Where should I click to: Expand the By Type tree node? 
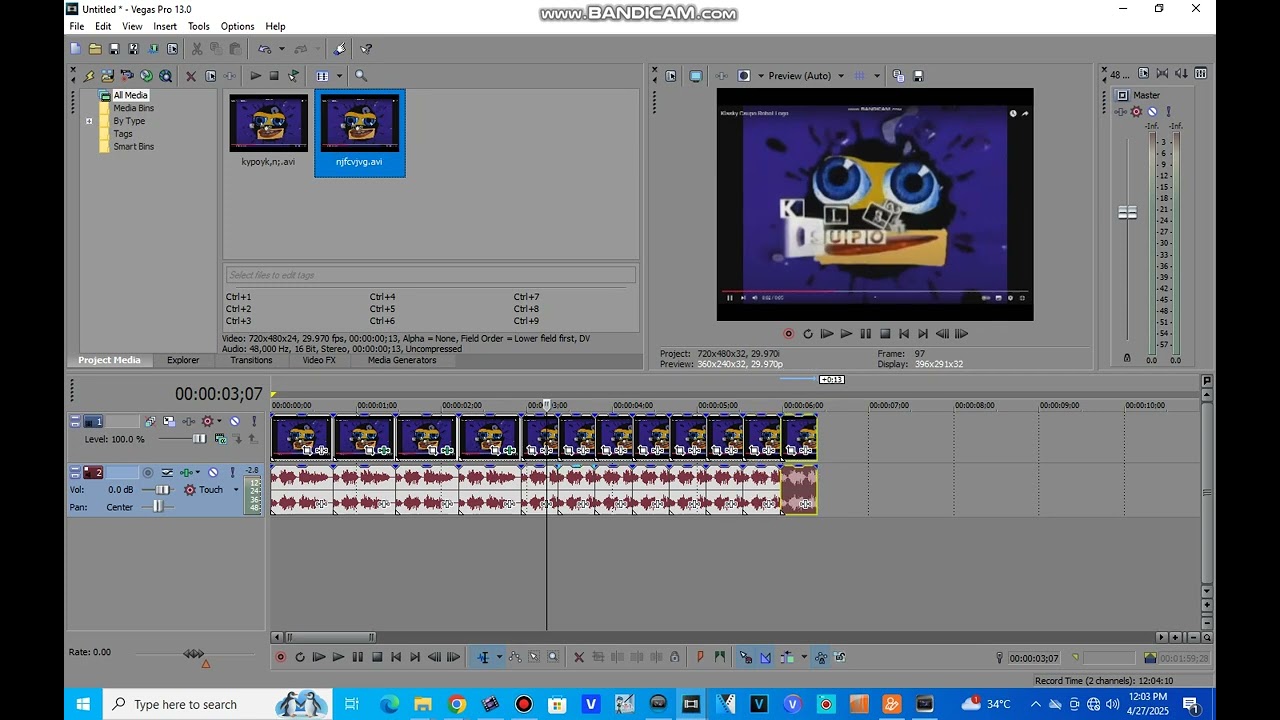[89, 121]
